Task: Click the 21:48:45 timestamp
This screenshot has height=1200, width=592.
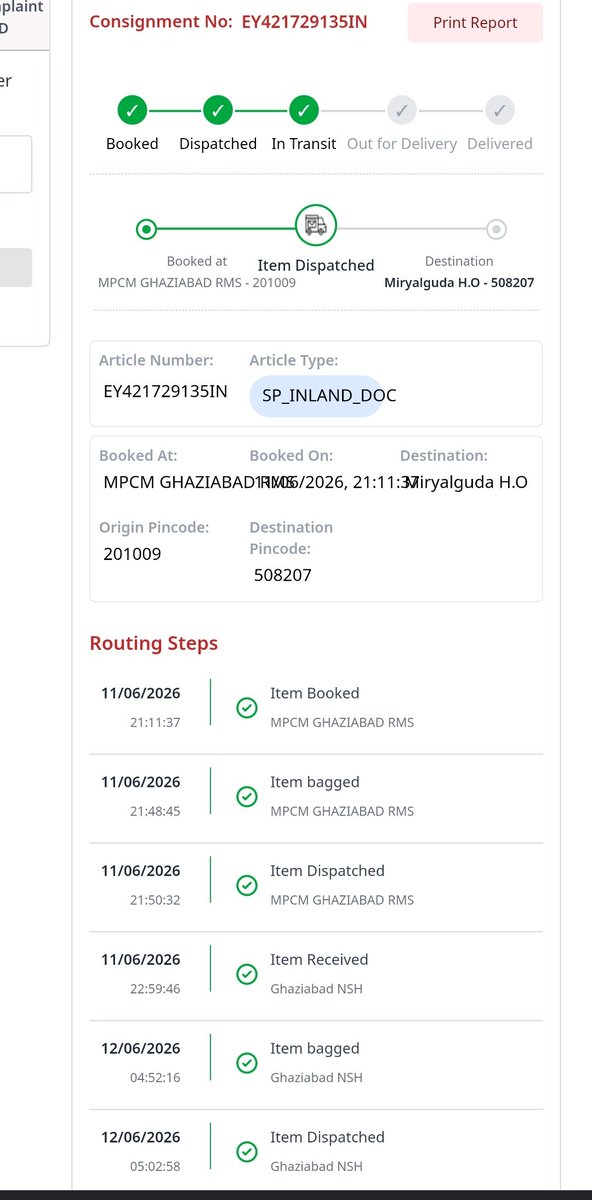Action: (x=154, y=811)
